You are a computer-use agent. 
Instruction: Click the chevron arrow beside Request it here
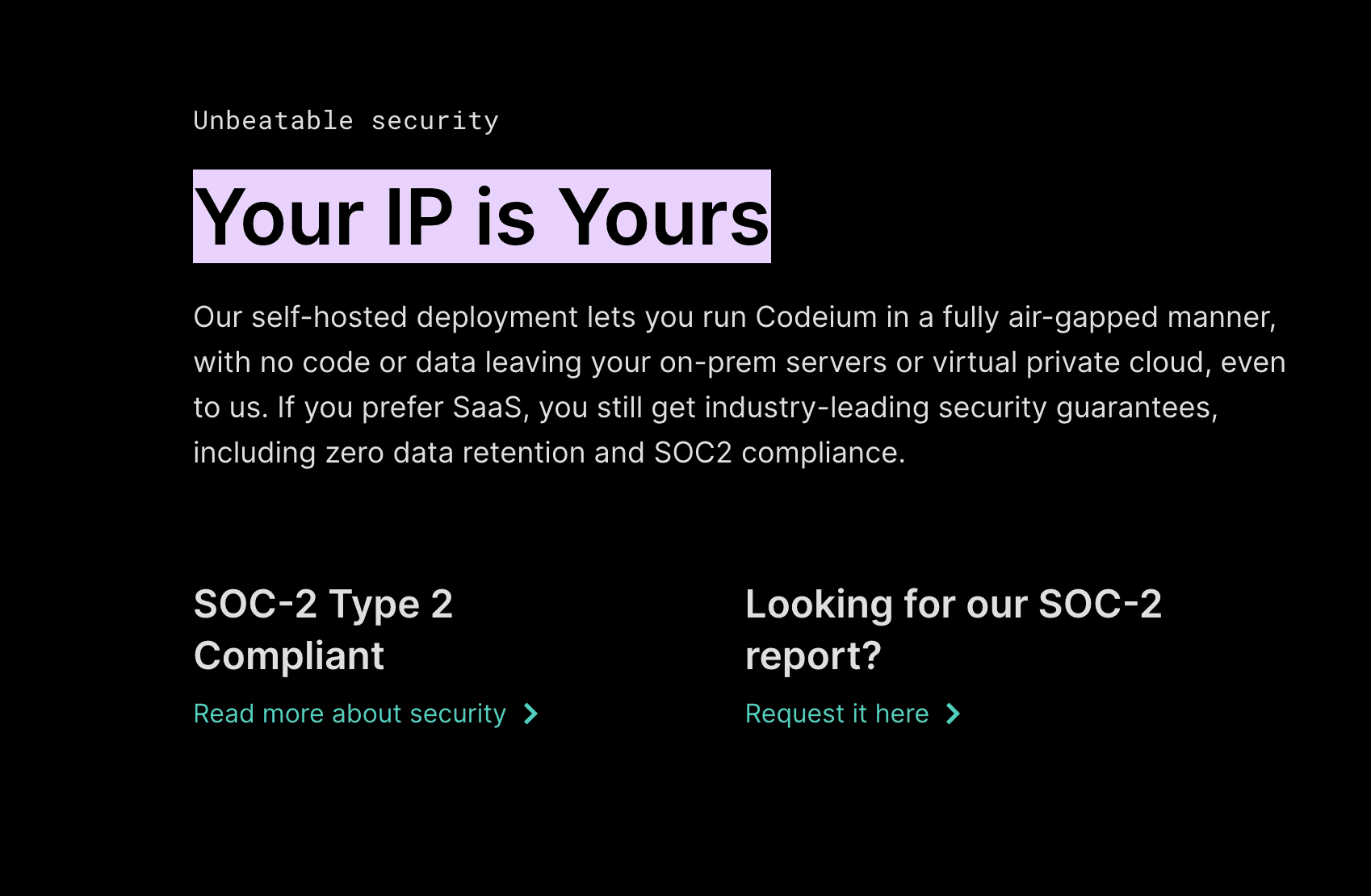click(x=953, y=714)
